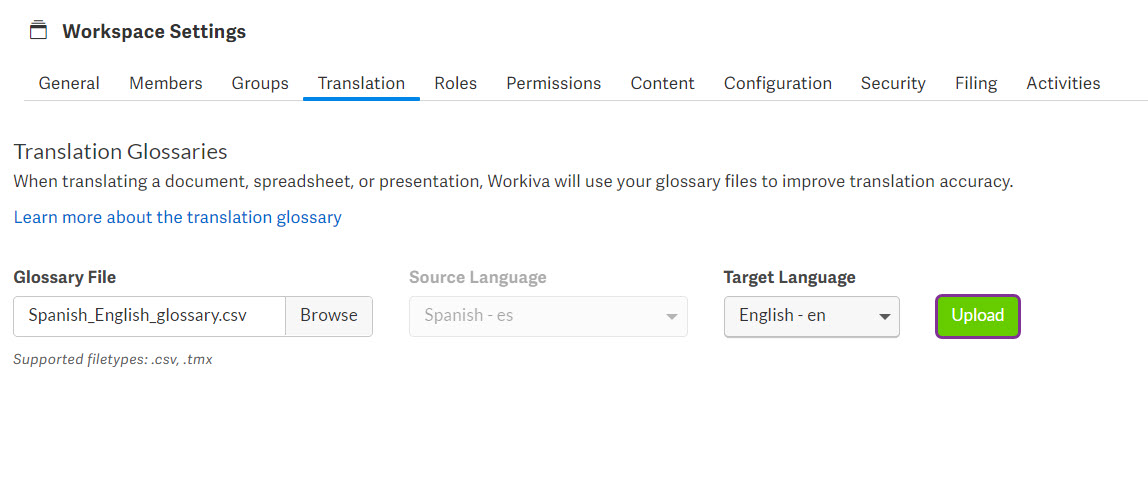Click the Glossary File name field
Image resolution: width=1148 pixels, height=483 pixels.
click(x=149, y=315)
